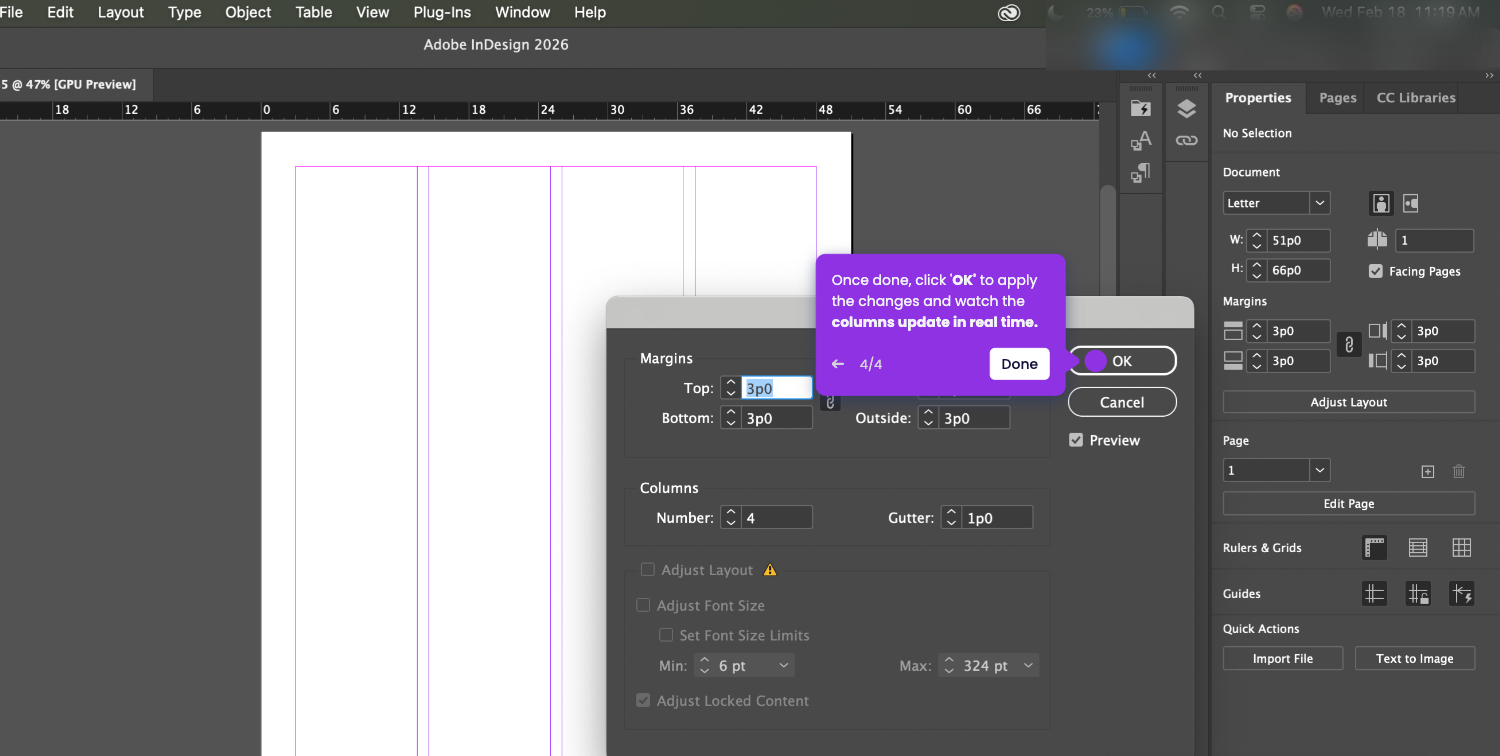The image size is (1500, 756).
Task: Click the pages count icon in Properties
Action: [1378, 240]
